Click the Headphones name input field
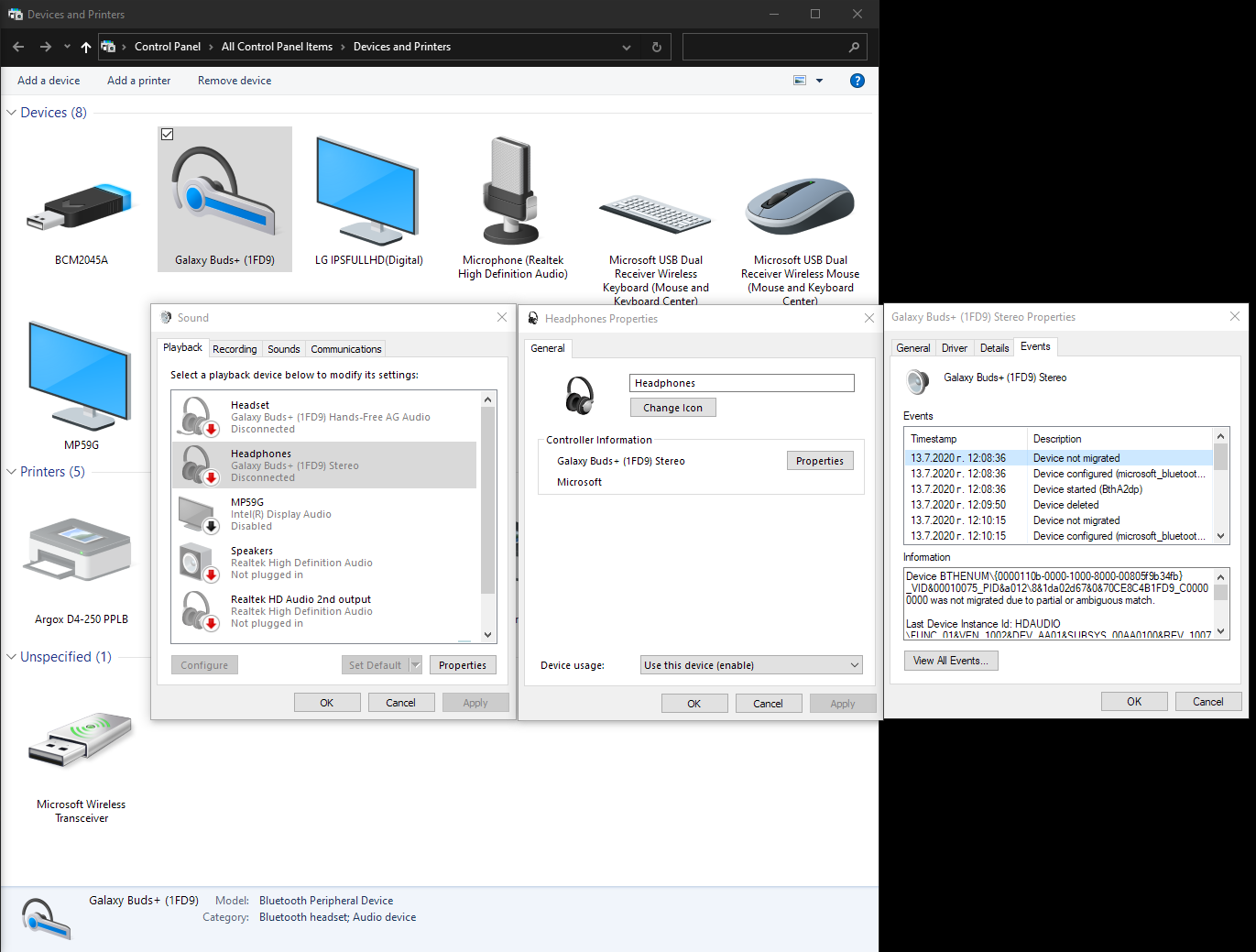The image size is (1256, 952). coord(742,383)
